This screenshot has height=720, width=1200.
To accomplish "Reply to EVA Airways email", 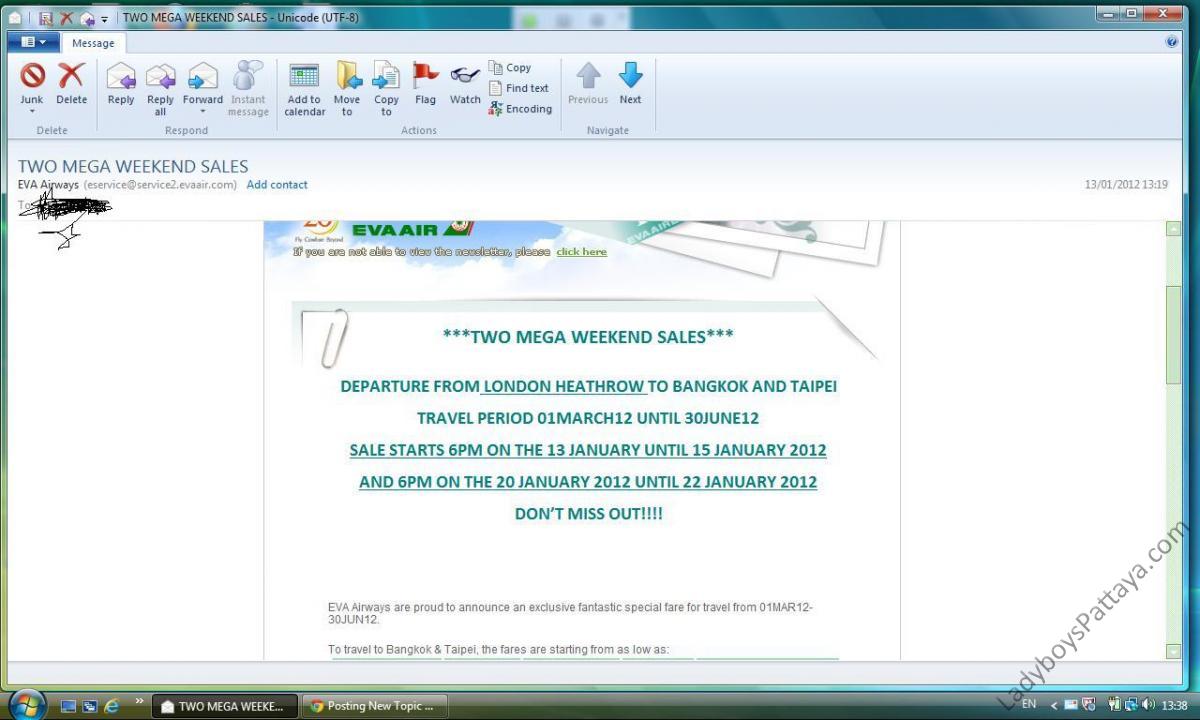I will (121, 83).
